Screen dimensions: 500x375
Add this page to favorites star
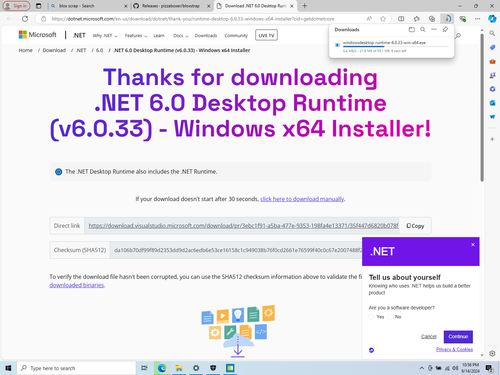pyautogui.click(x=383, y=19)
